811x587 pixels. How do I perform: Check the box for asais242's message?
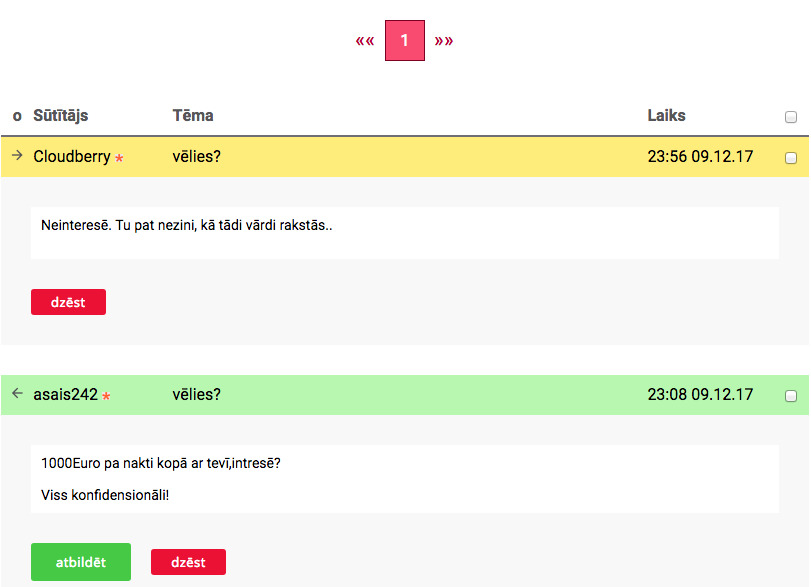pos(791,396)
